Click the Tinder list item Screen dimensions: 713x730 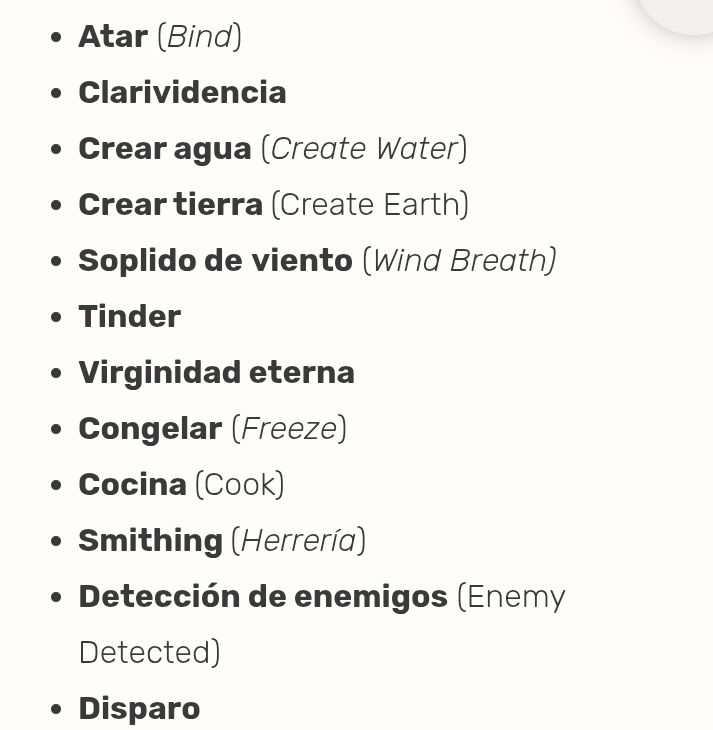click(x=130, y=317)
